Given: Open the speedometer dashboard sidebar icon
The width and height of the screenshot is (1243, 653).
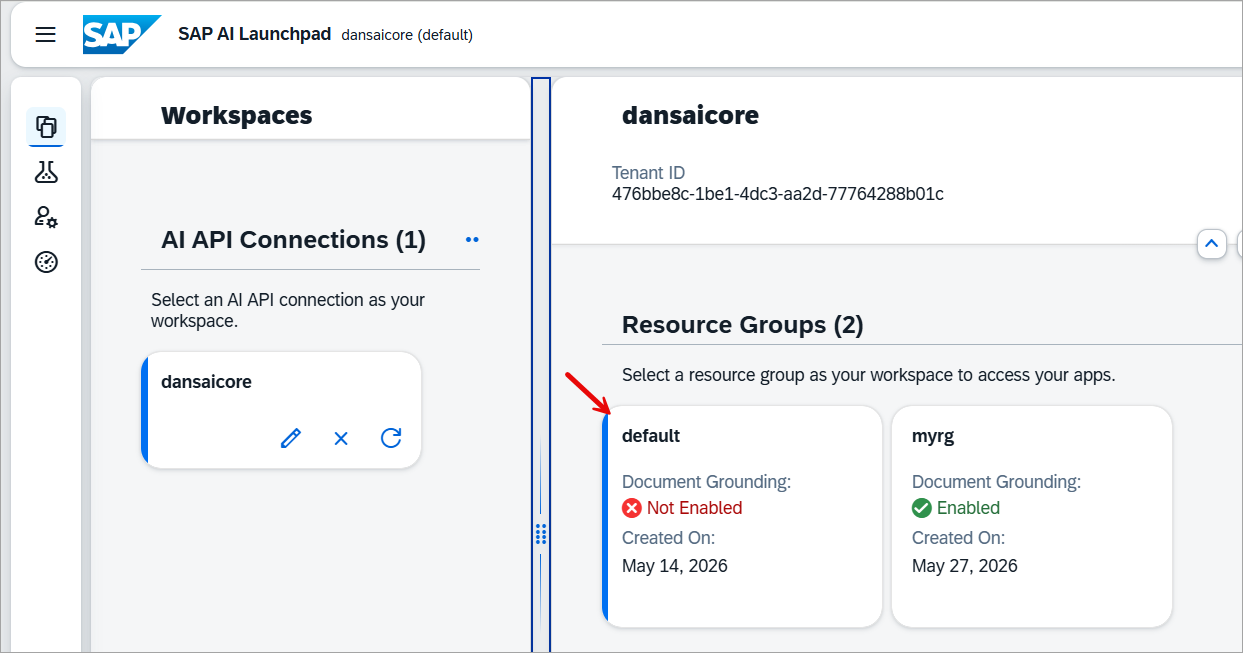Looking at the screenshot, I should [47, 262].
